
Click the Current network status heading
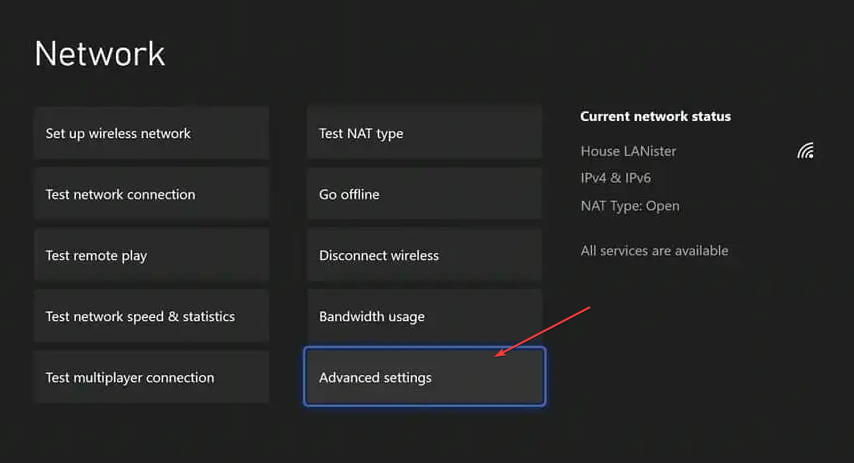click(x=655, y=116)
